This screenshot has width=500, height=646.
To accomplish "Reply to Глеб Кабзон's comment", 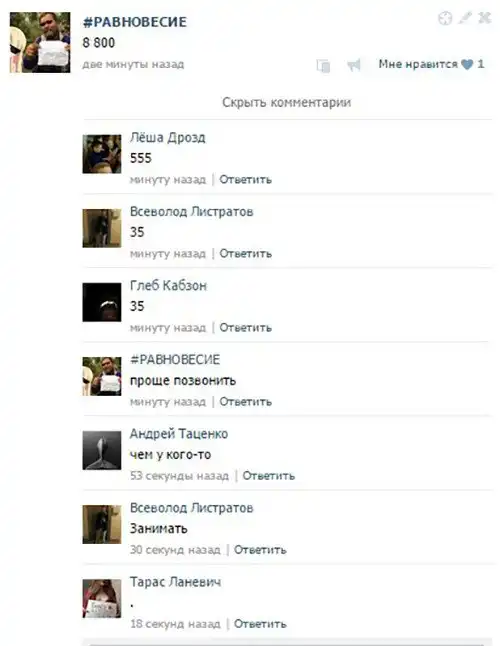I will click(245, 328).
